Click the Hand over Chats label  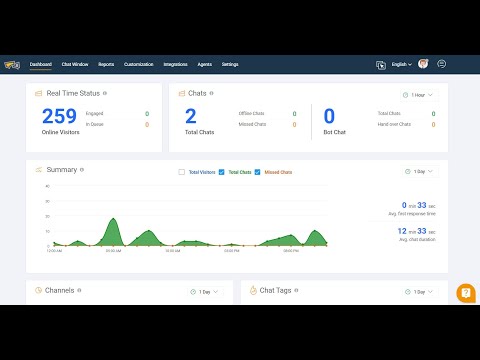coord(394,124)
